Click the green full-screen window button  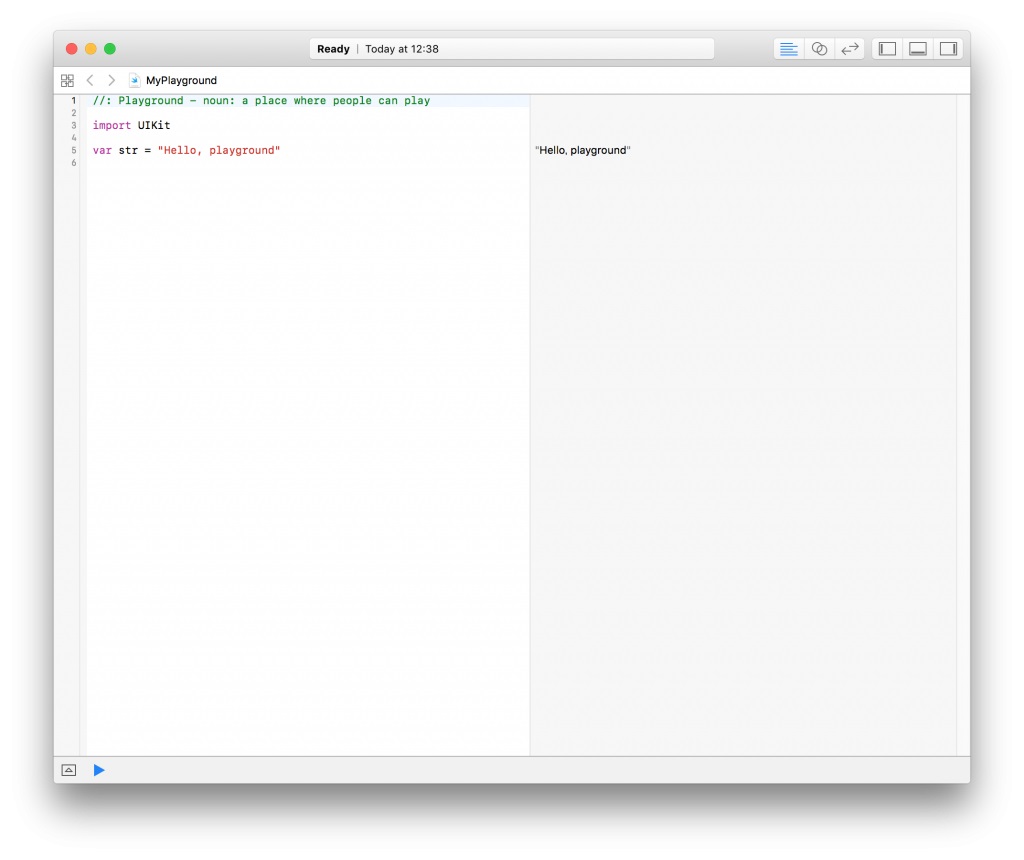pos(110,49)
